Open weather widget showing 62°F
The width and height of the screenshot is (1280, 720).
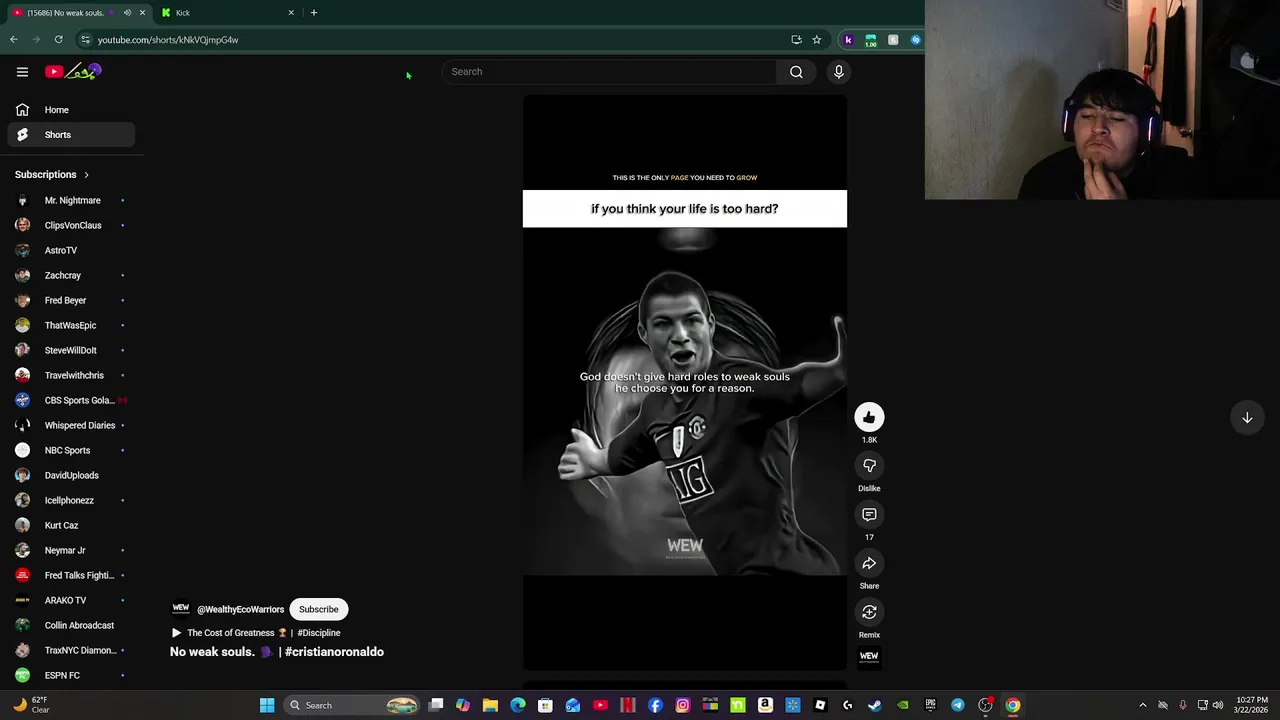(x=32, y=705)
